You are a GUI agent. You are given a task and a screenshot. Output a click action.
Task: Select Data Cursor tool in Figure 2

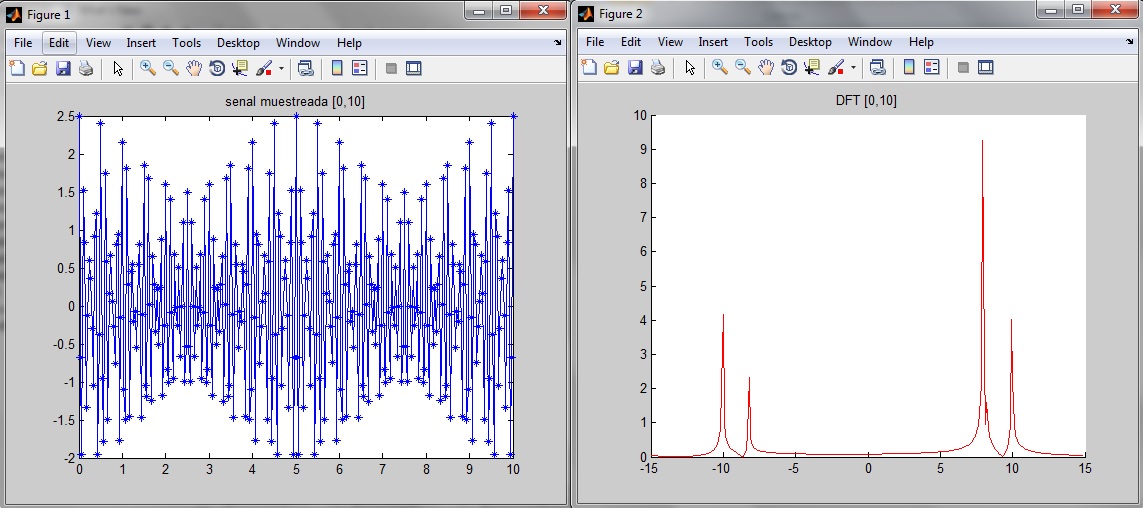[x=812, y=68]
